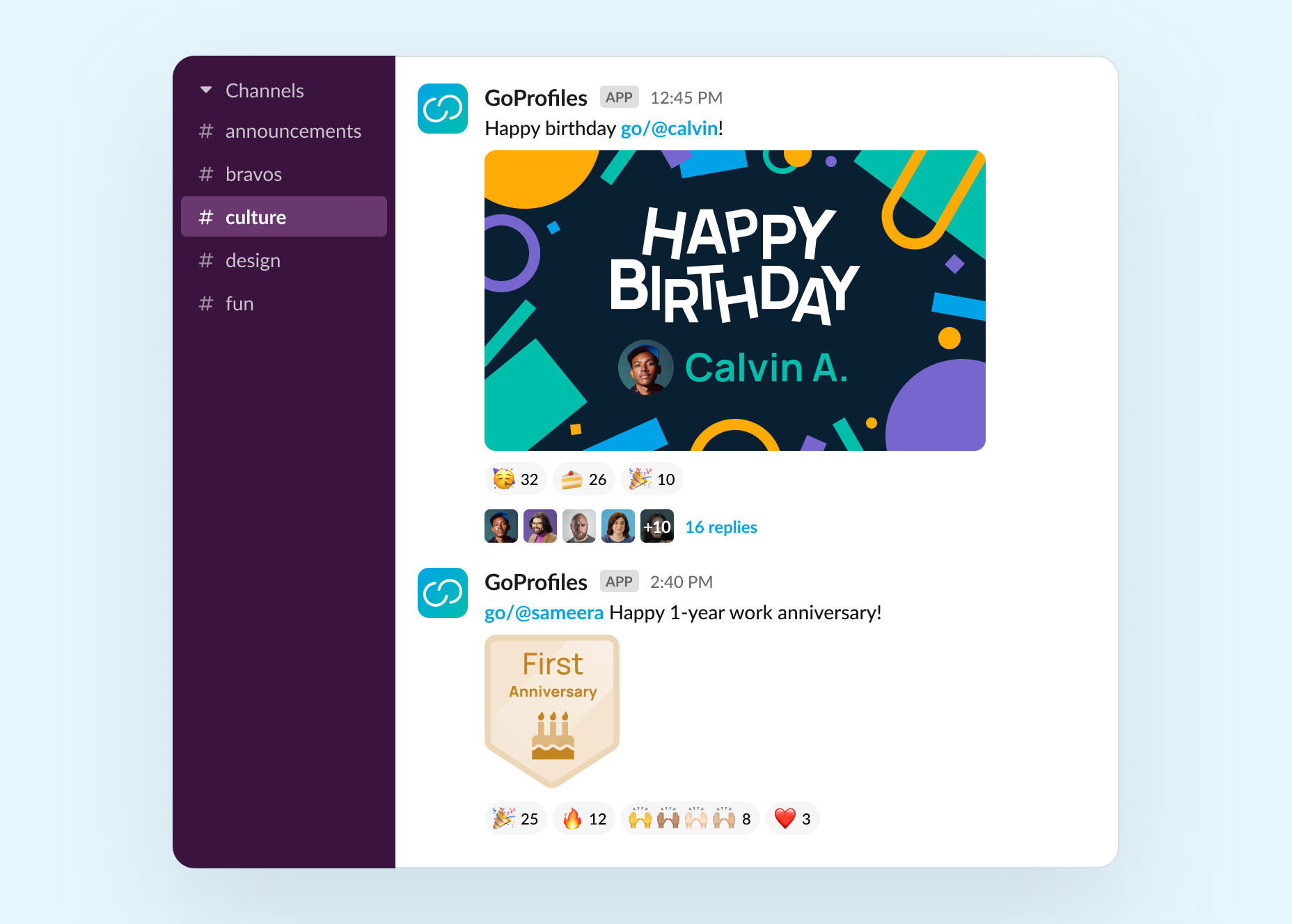Screen dimensions: 1292x924
Task: Click the raised hands reaction with 8
Action: tap(691, 818)
